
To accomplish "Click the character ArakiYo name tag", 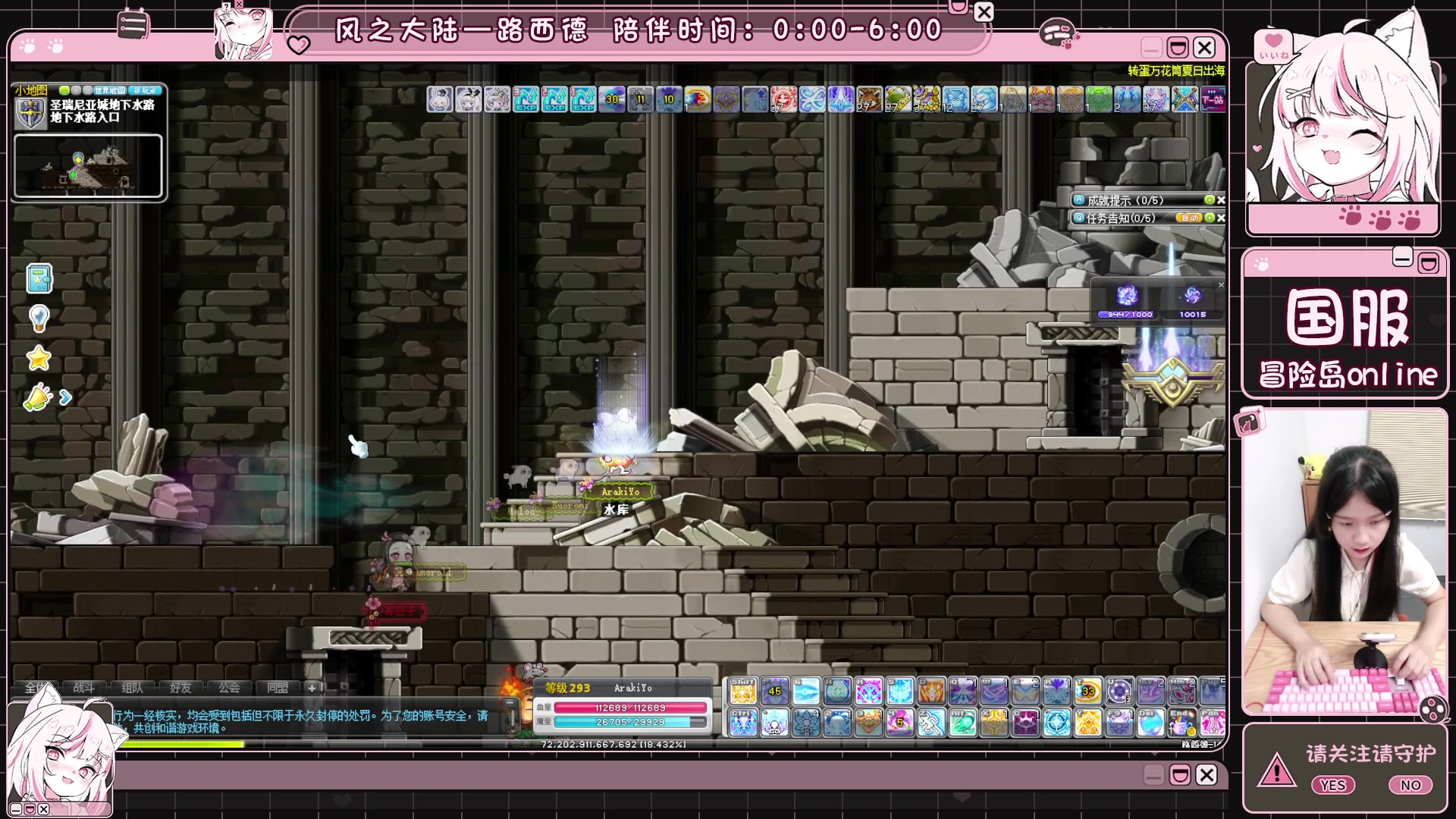I will [x=620, y=491].
